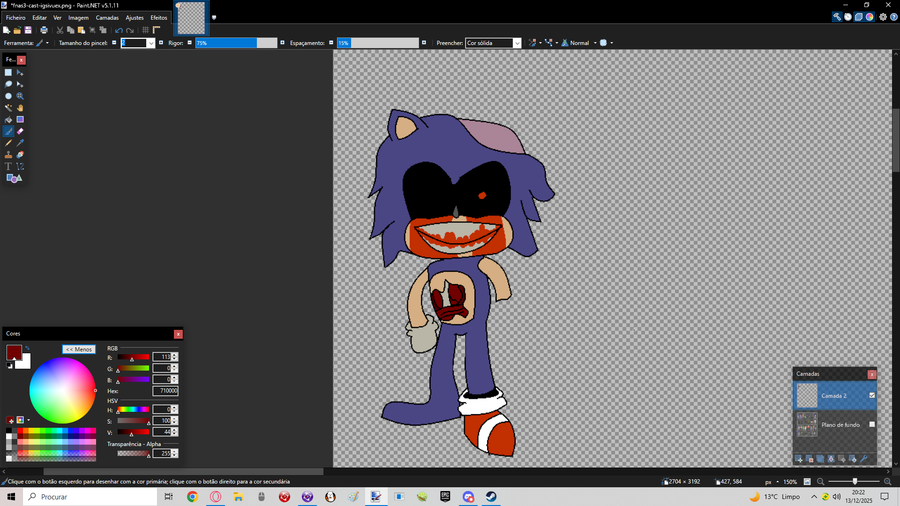Toggle visibility of Camada 2 layer

click(x=872, y=395)
